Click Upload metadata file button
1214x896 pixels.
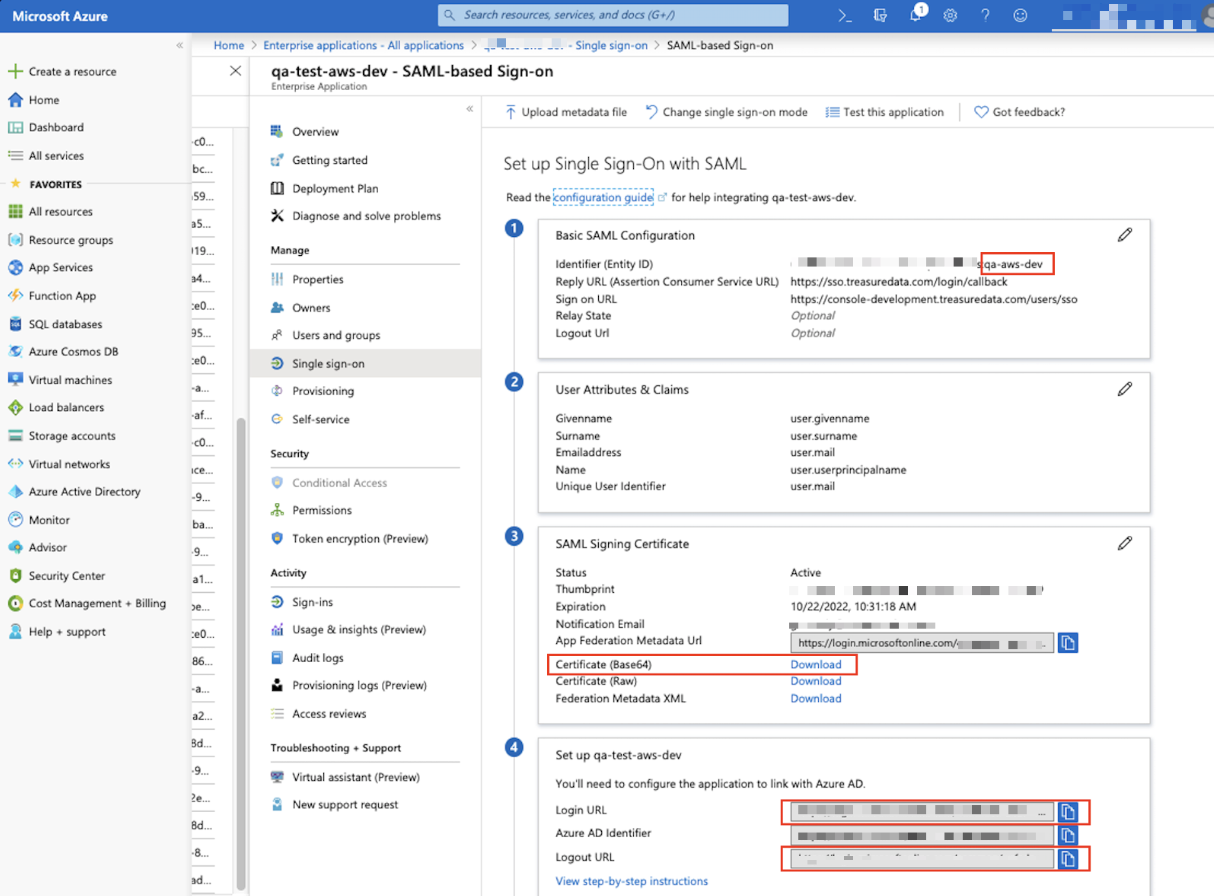(x=566, y=112)
